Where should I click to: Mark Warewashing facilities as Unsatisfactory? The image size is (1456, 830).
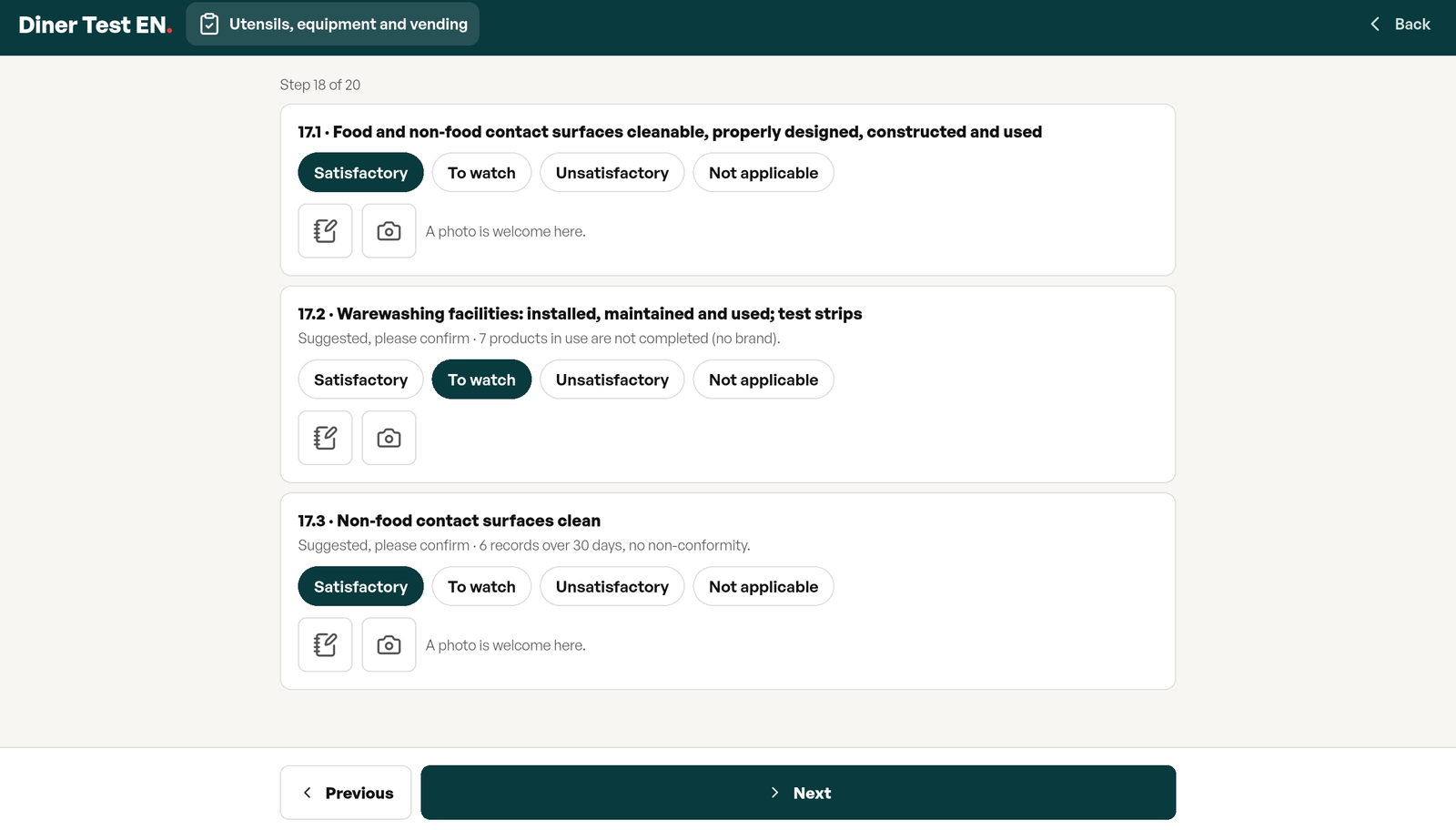click(x=612, y=380)
